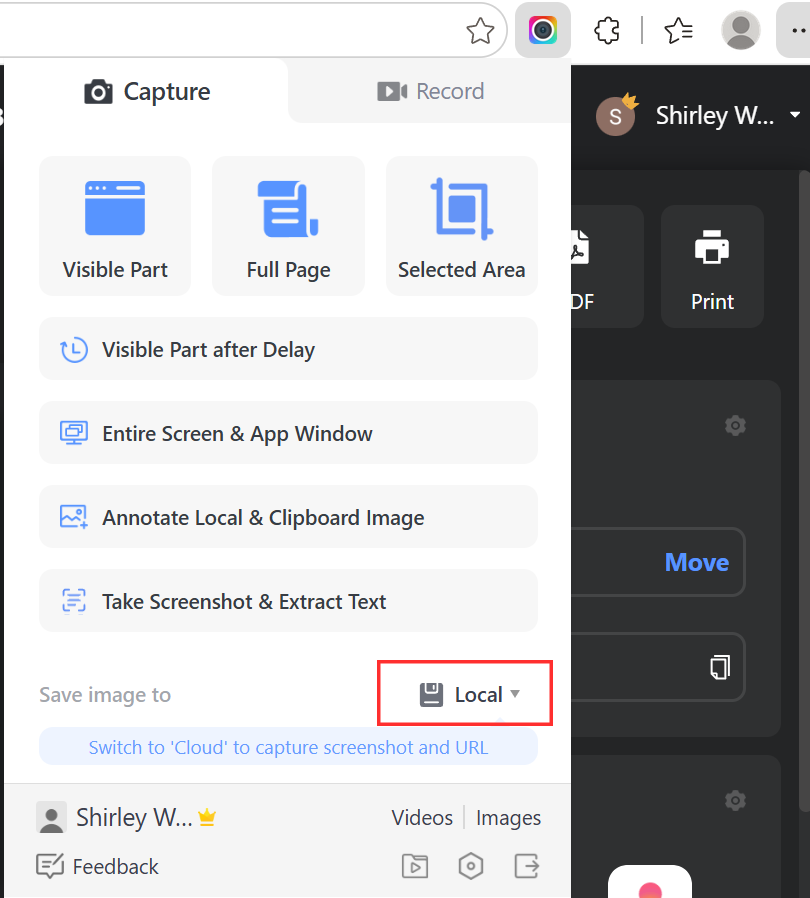810x898 pixels.
Task: Click the Move button on the page
Action: coord(697,562)
